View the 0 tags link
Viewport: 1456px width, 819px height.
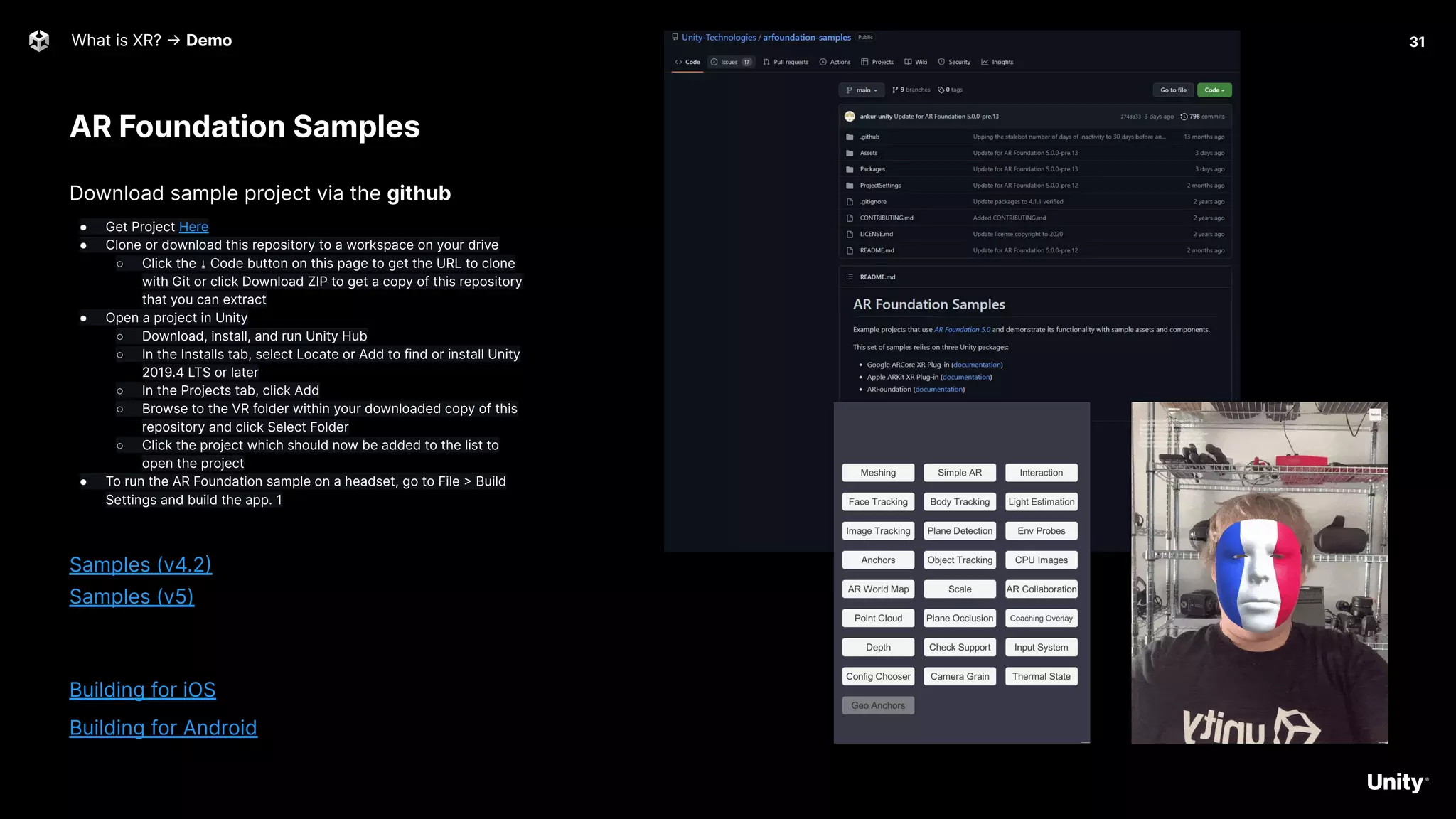pos(950,90)
